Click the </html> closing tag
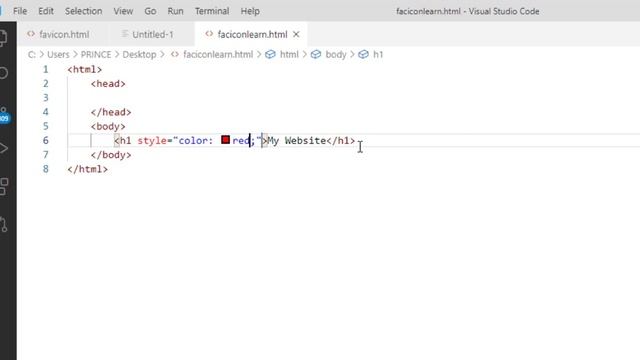 pos(88,169)
